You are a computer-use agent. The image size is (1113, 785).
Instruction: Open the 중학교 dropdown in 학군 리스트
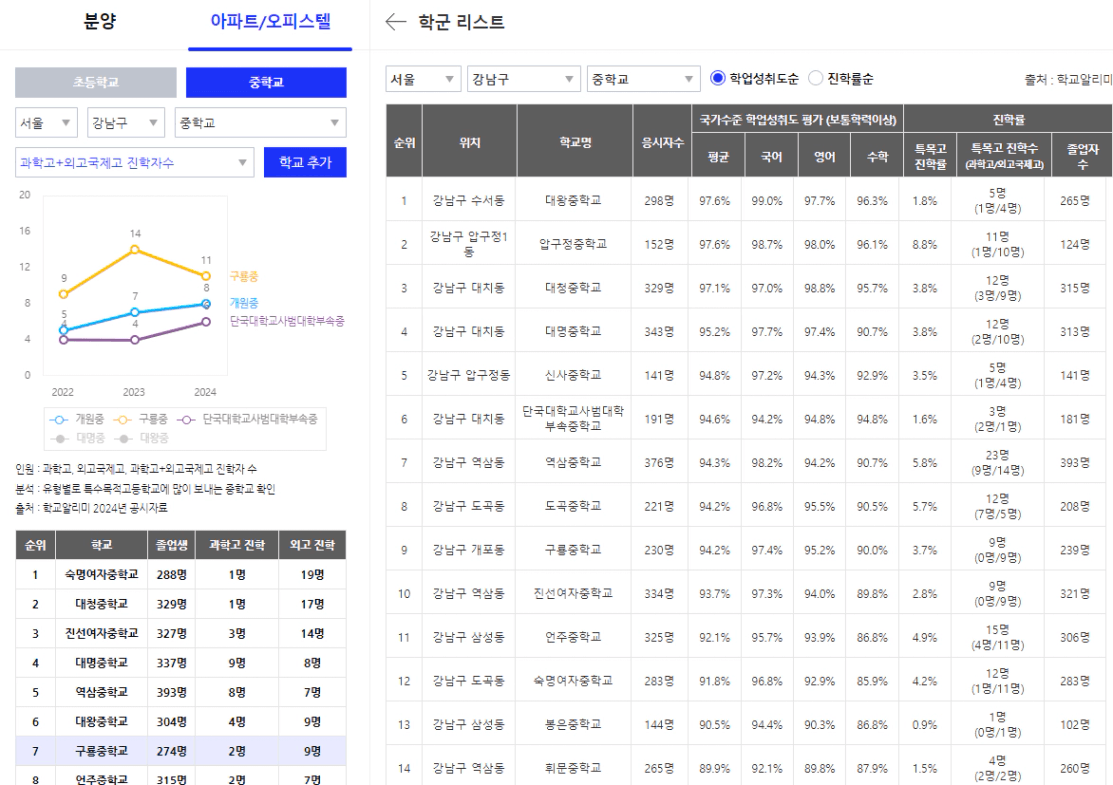pos(643,79)
